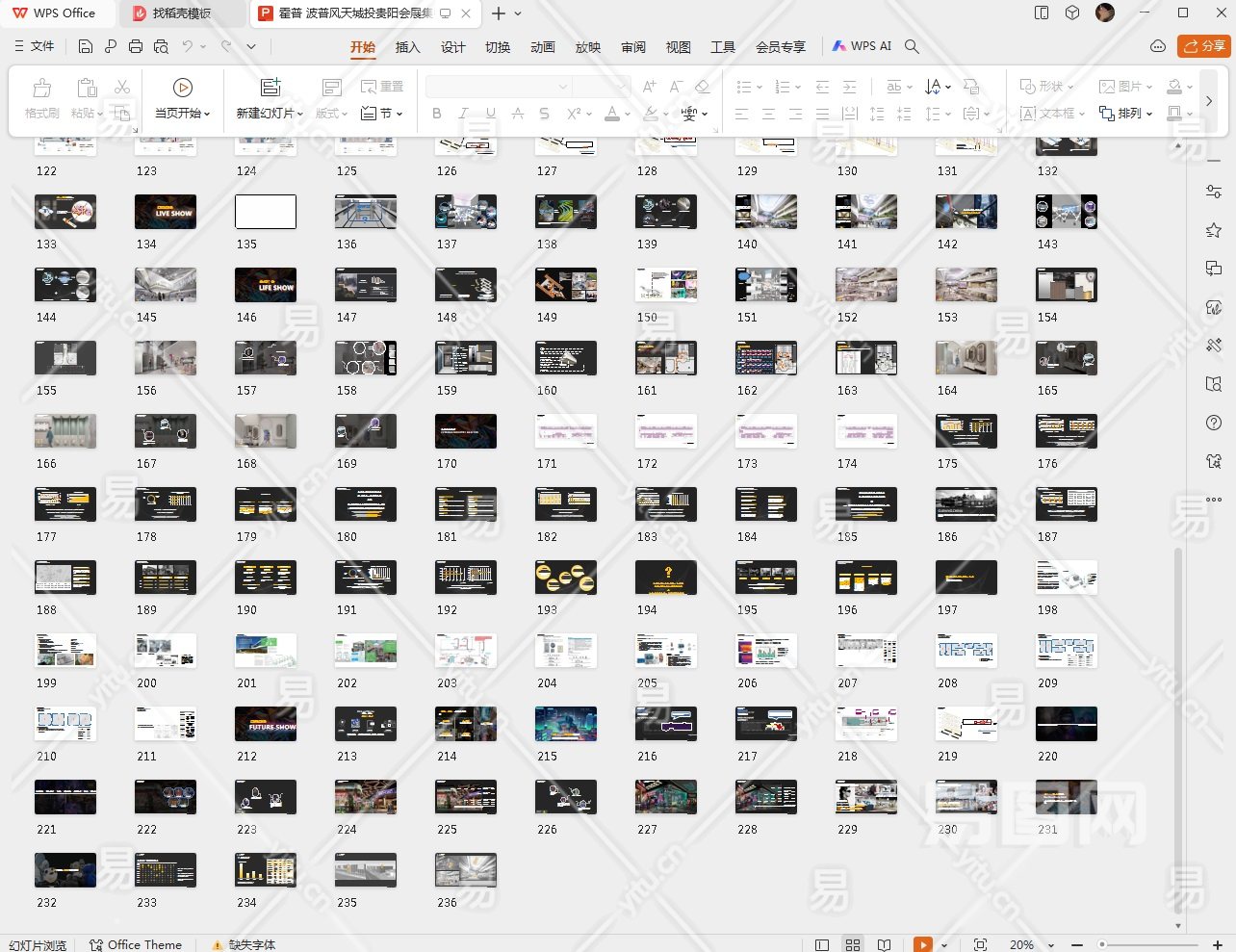1236x952 pixels.
Task: Click the 分享 share button
Action: coord(1204,46)
